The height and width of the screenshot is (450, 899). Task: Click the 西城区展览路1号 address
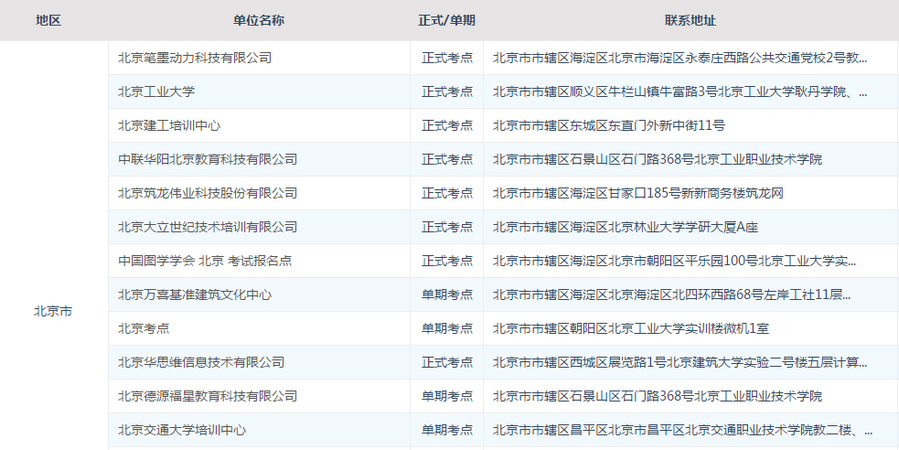point(680,362)
